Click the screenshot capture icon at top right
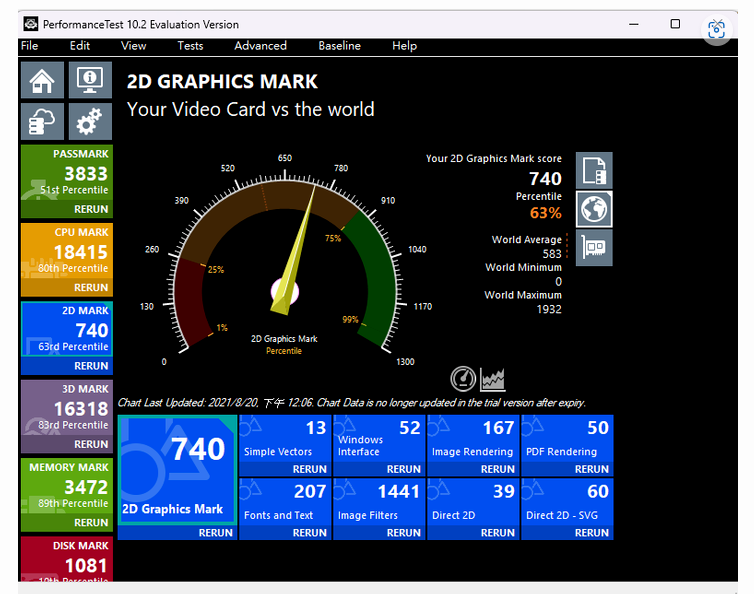The width and height of the screenshot is (754, 594). click(x=716, y=30)
